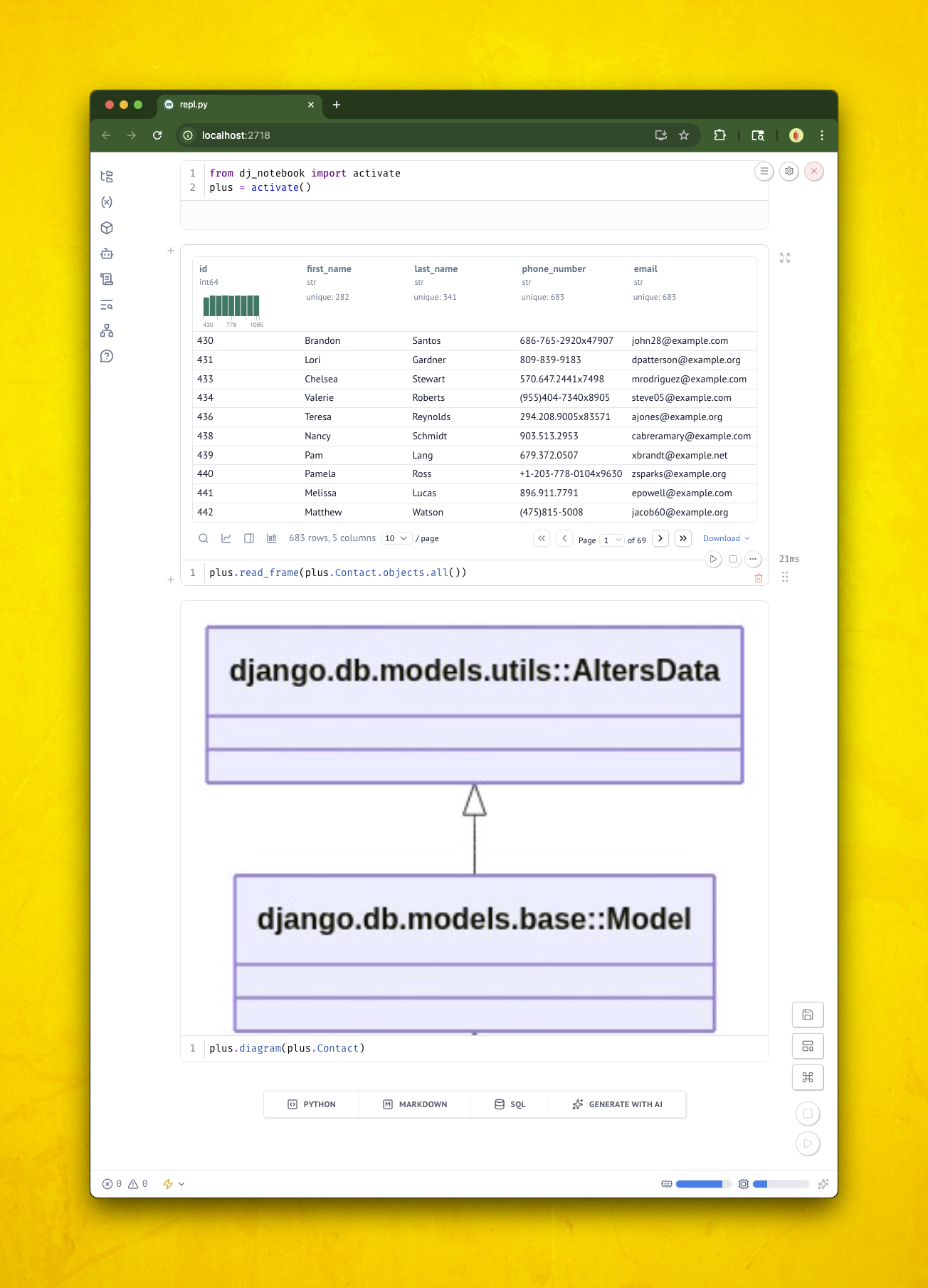Open the help question-mark chat icon
The height and width of the screenshot is (1288, 928).
107,356
